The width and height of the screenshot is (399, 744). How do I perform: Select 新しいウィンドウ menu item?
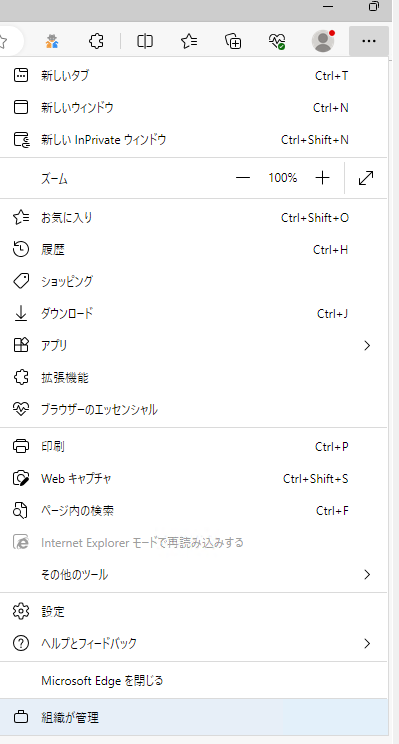[194, 107]
